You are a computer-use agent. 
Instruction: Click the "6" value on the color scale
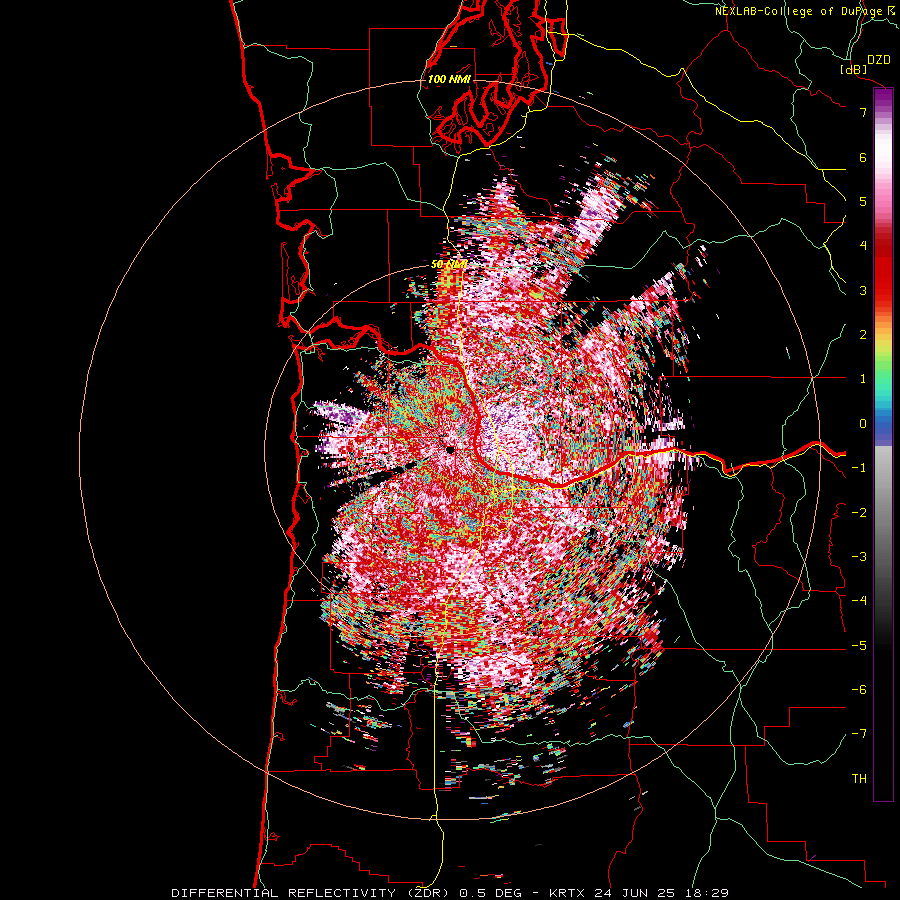863,157
